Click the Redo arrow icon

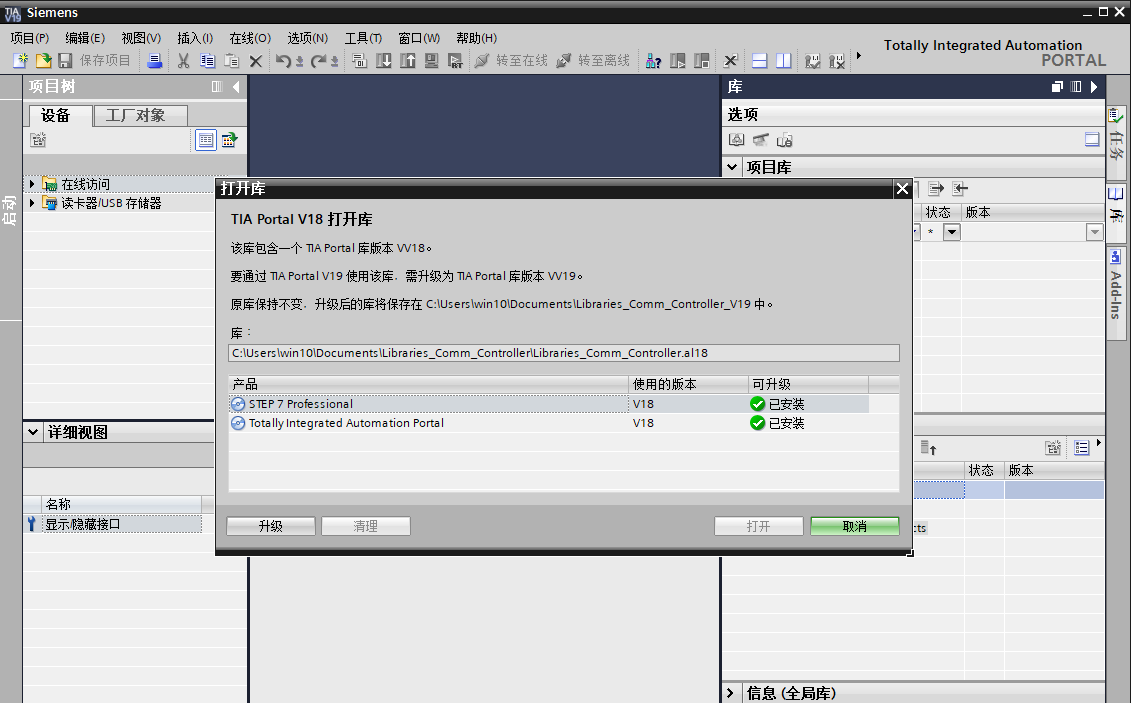(319, 61)
